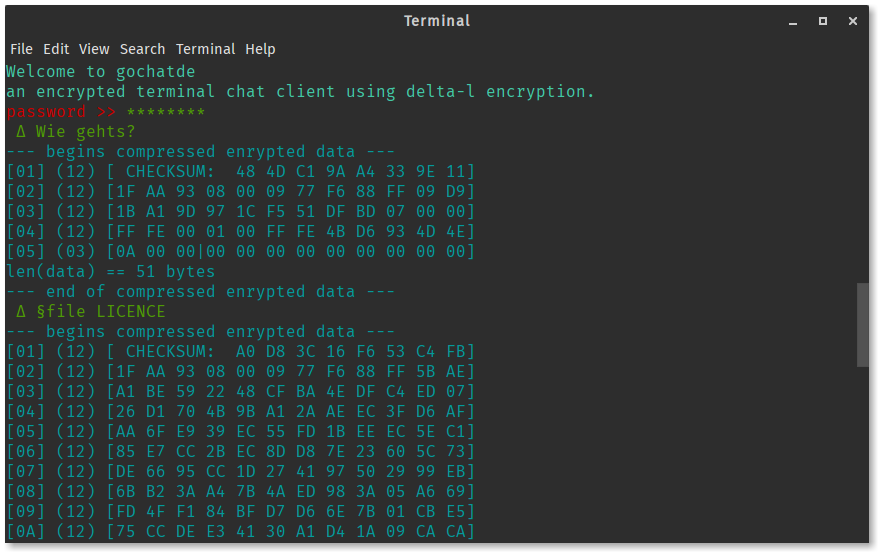Minimize the Terminal window

tap(793, 21)
